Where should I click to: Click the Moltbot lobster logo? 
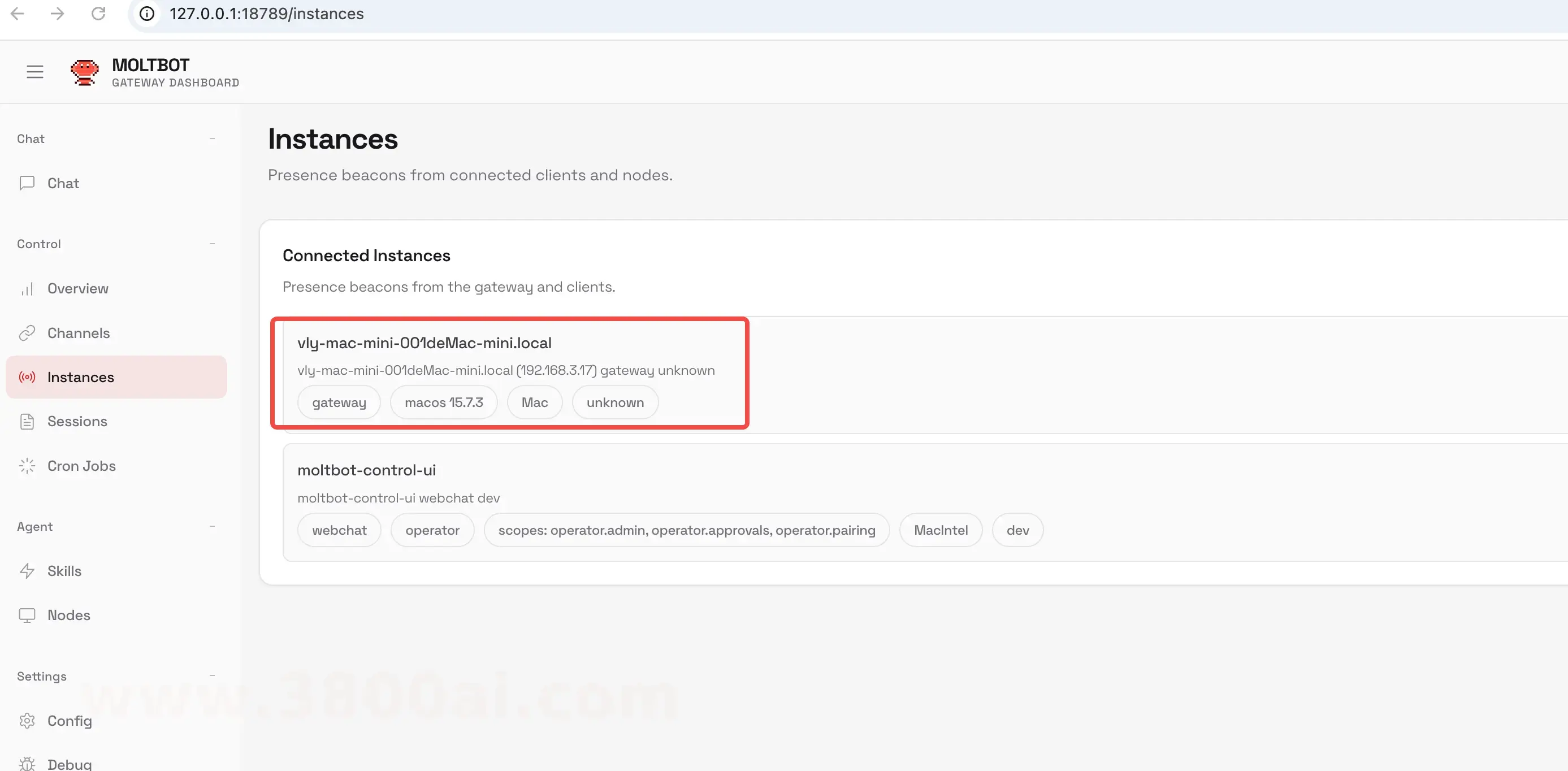pyautogui.click(x=85, y=72)
